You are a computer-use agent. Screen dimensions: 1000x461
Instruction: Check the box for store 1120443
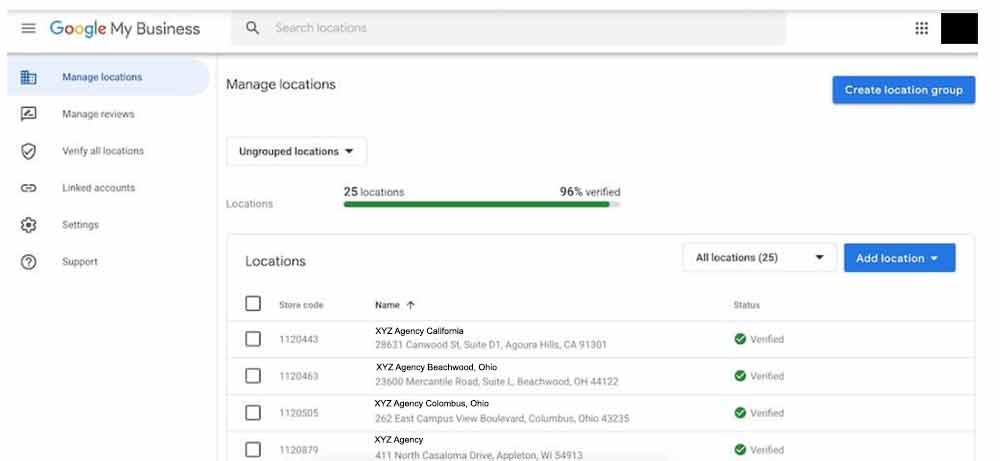coord(253,339)
